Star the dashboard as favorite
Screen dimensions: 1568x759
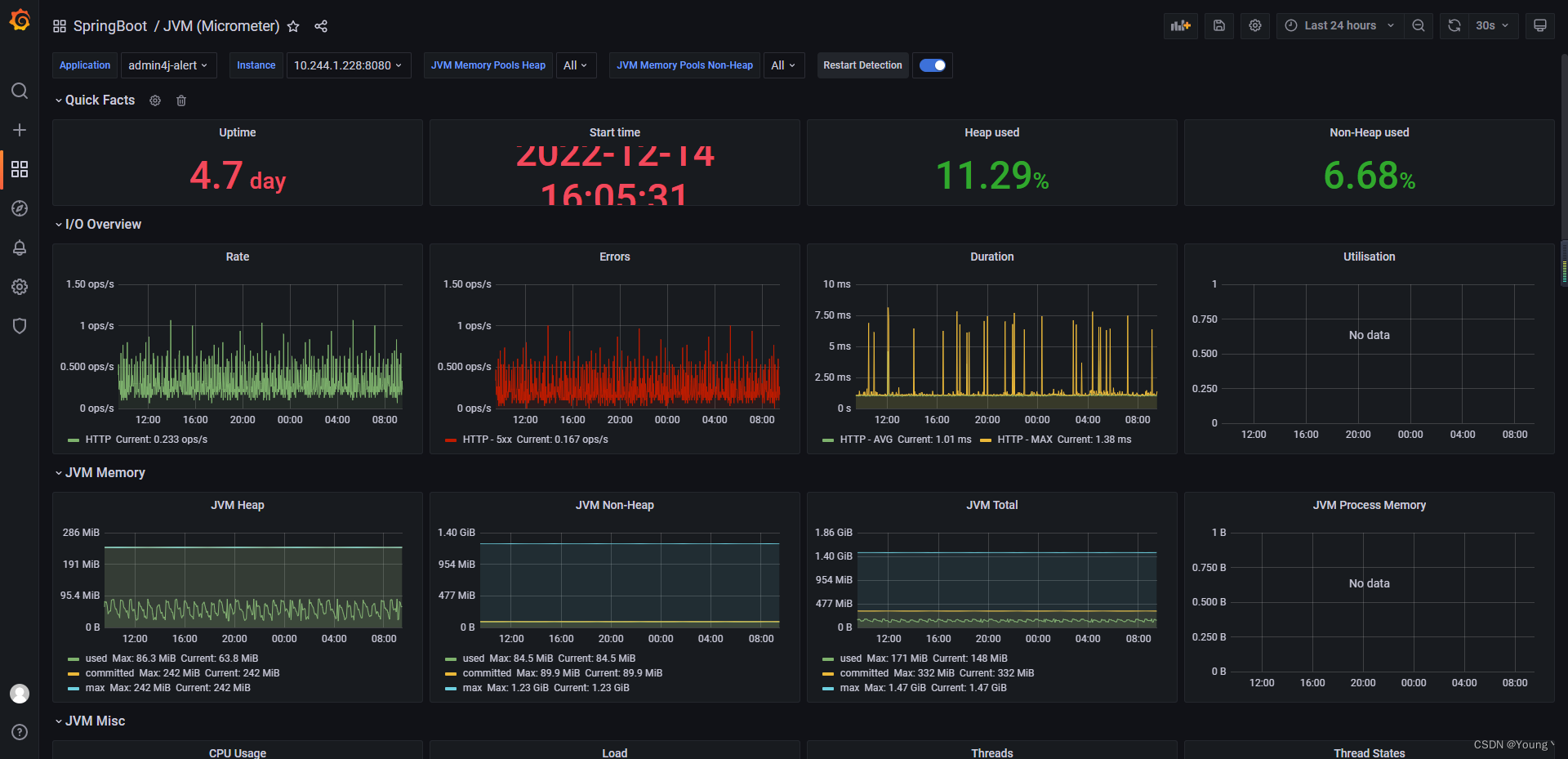click(293, 26)
